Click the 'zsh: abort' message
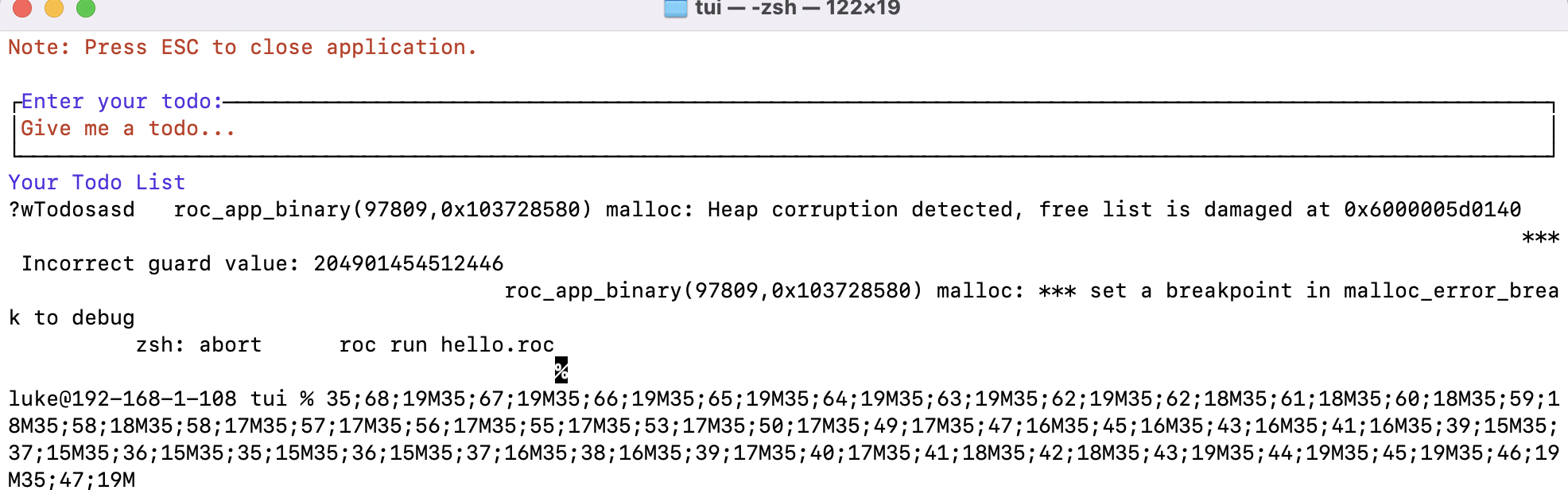 pyautogui.click(x=199, y=345)
